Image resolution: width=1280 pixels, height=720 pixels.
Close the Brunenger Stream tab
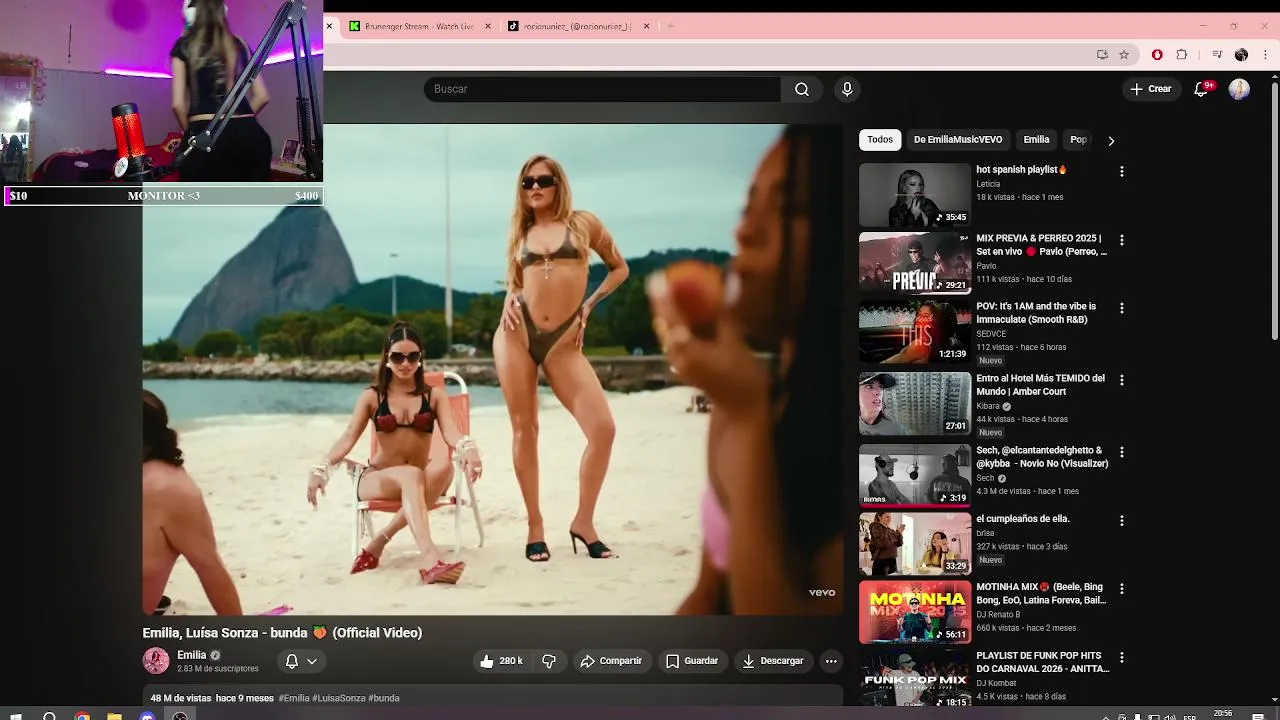(488, 26)
